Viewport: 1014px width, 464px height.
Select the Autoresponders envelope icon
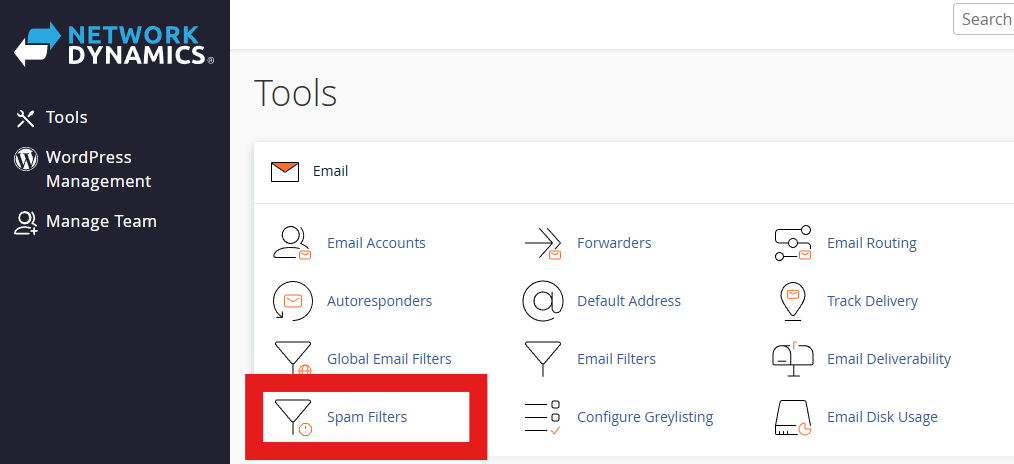pyautogui.click(x=292, y=301)
